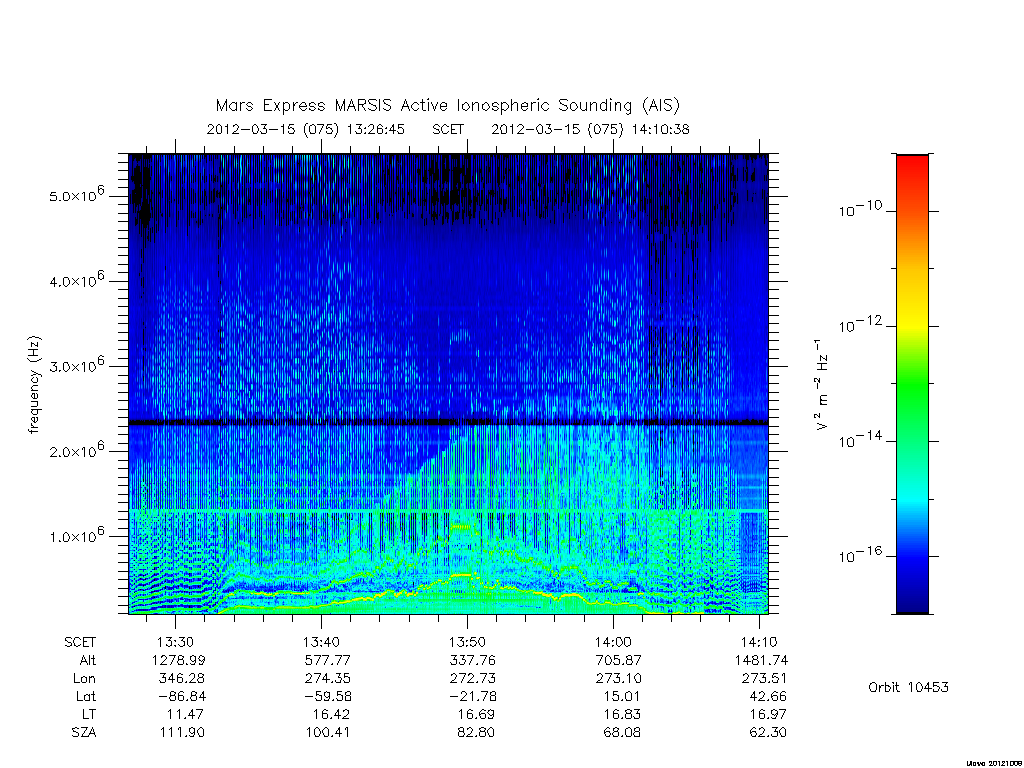Click local time value 16.42

pyautogui.click(x=331, y=714)
